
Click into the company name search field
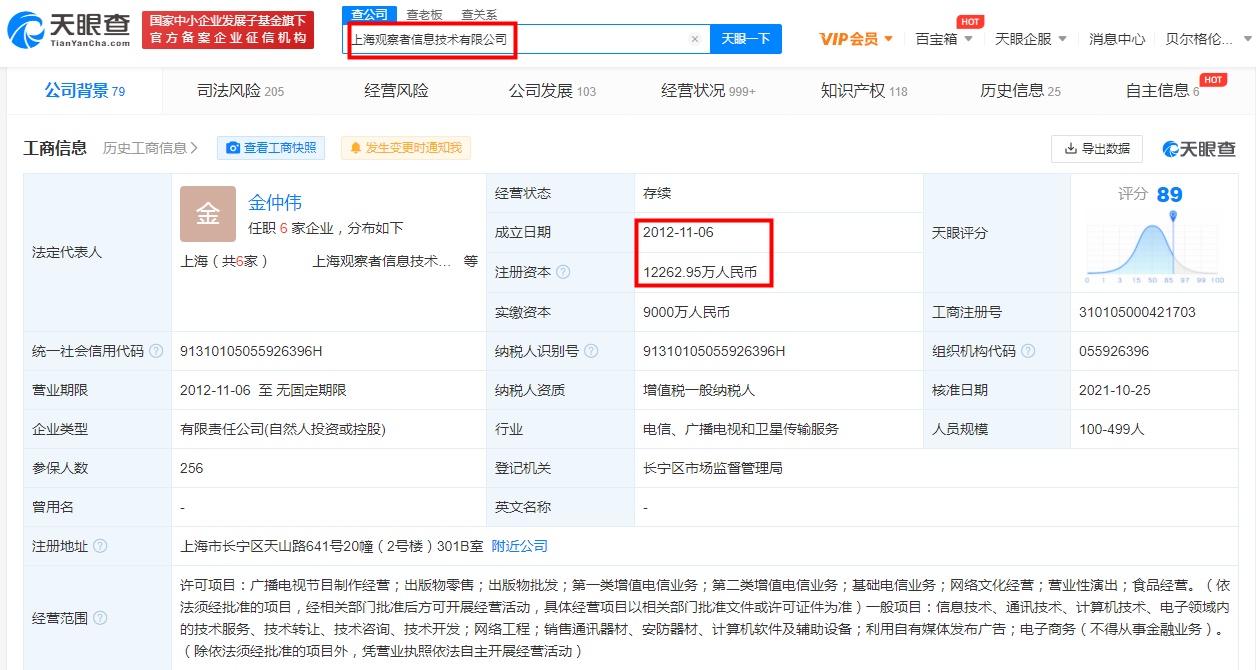coord(515,39)
